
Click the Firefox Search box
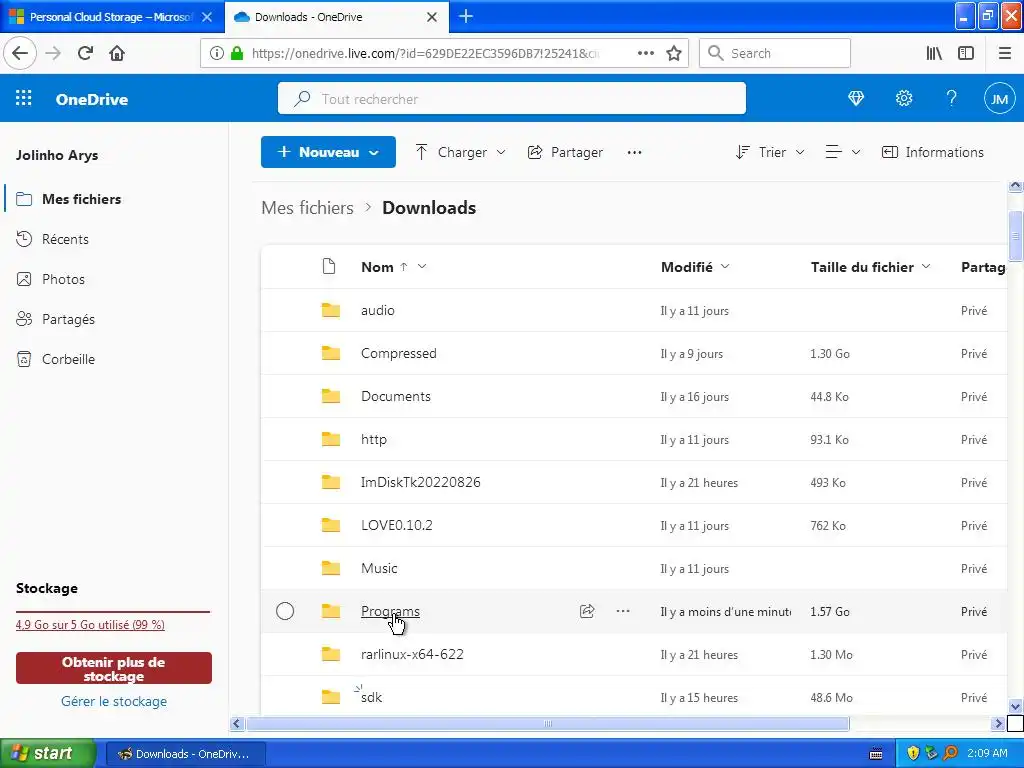(775, 54)
